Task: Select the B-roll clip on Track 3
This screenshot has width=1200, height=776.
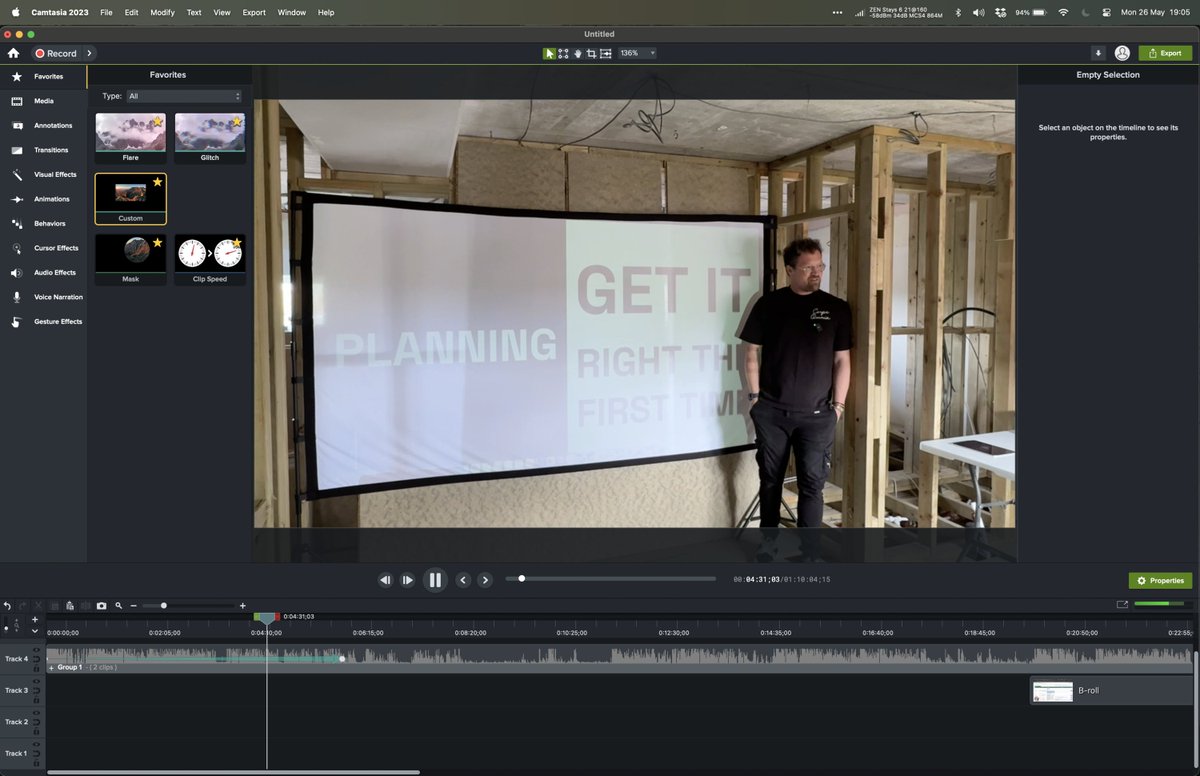Action: pos(1110,690)
